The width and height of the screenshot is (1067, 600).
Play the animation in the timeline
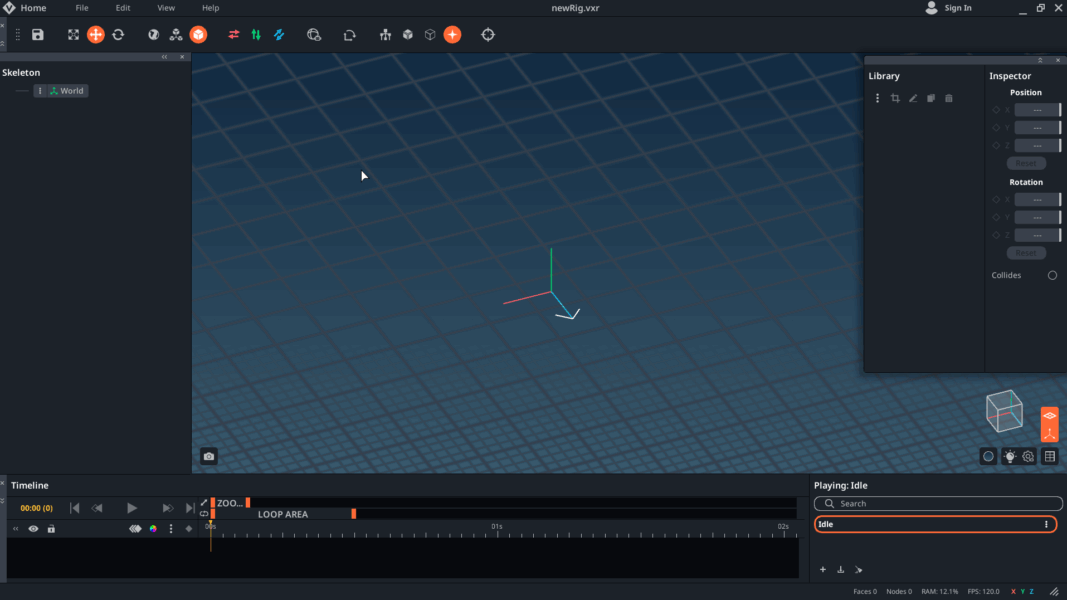coord(131,508)
